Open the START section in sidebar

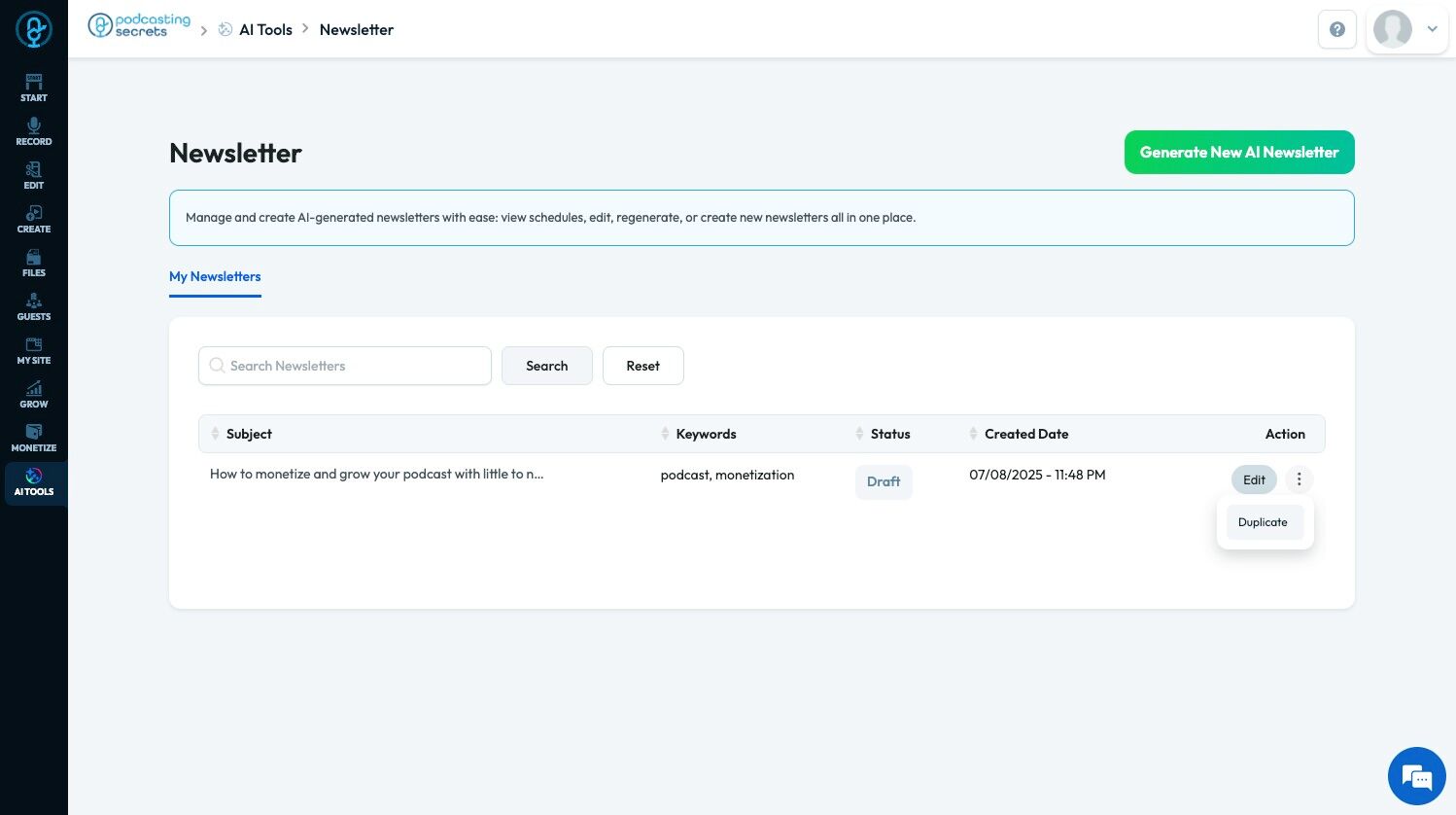click(34, 88)
